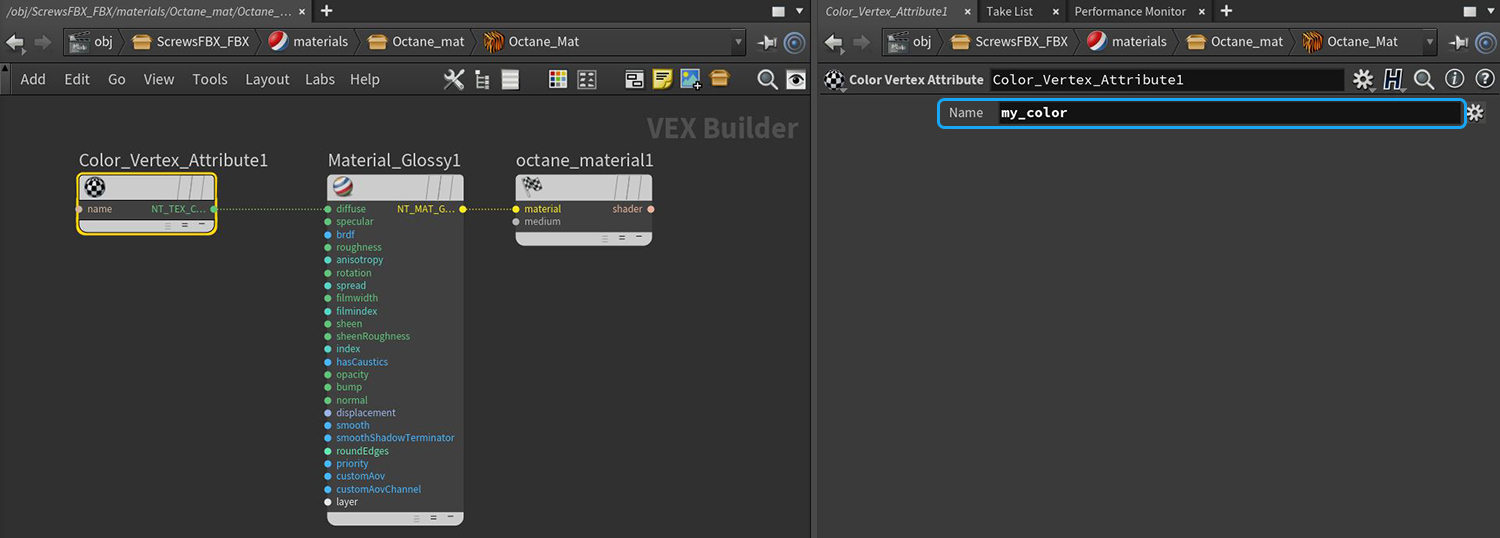Open the Layout menu
The width and height of the screenshot is (1500, 538).
pyautogui.click(x=267, y=80)
